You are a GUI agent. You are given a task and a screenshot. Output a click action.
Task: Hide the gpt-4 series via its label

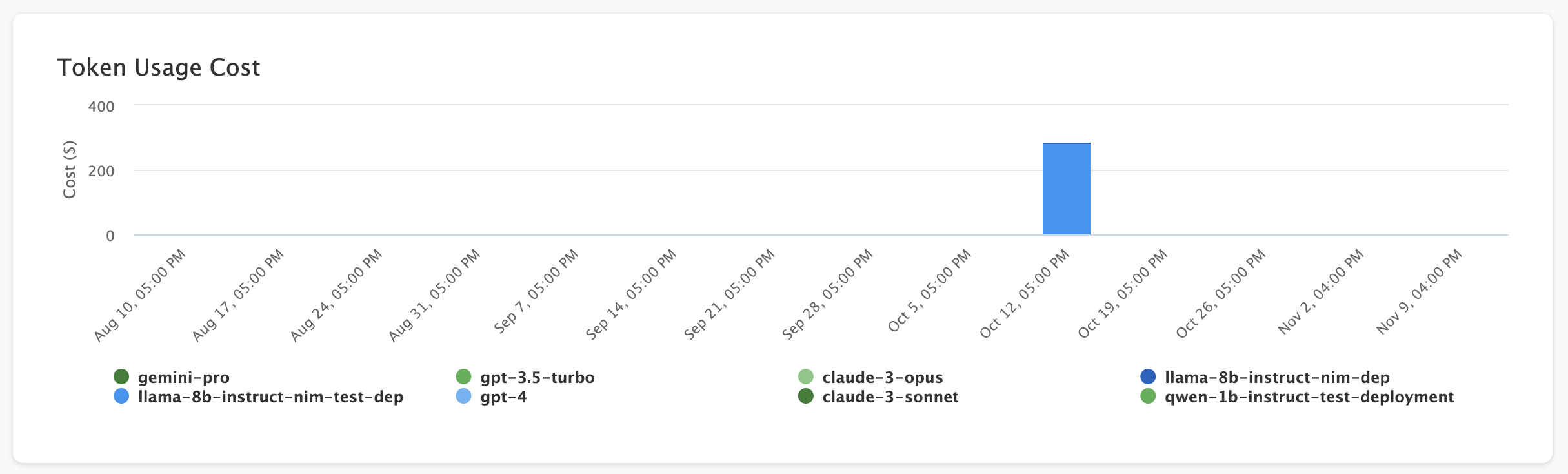click(503, 397)
